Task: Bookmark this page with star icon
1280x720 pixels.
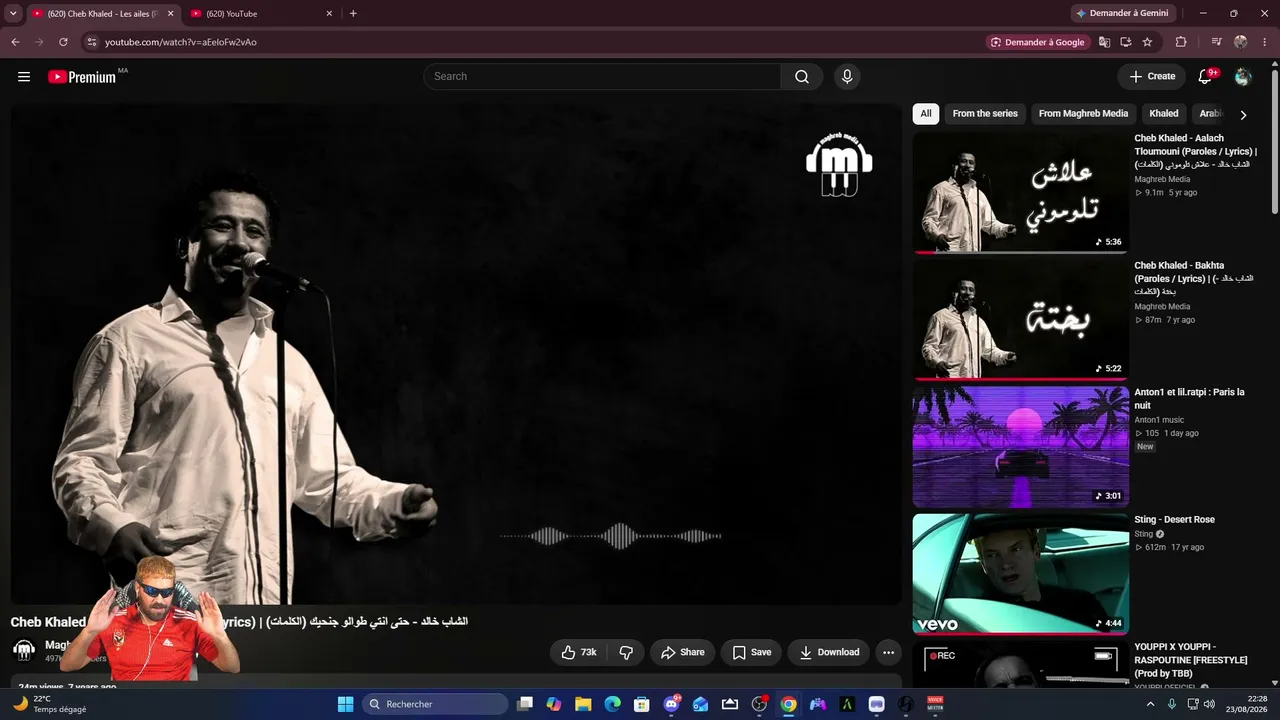Action: (x=1147, y=42)
